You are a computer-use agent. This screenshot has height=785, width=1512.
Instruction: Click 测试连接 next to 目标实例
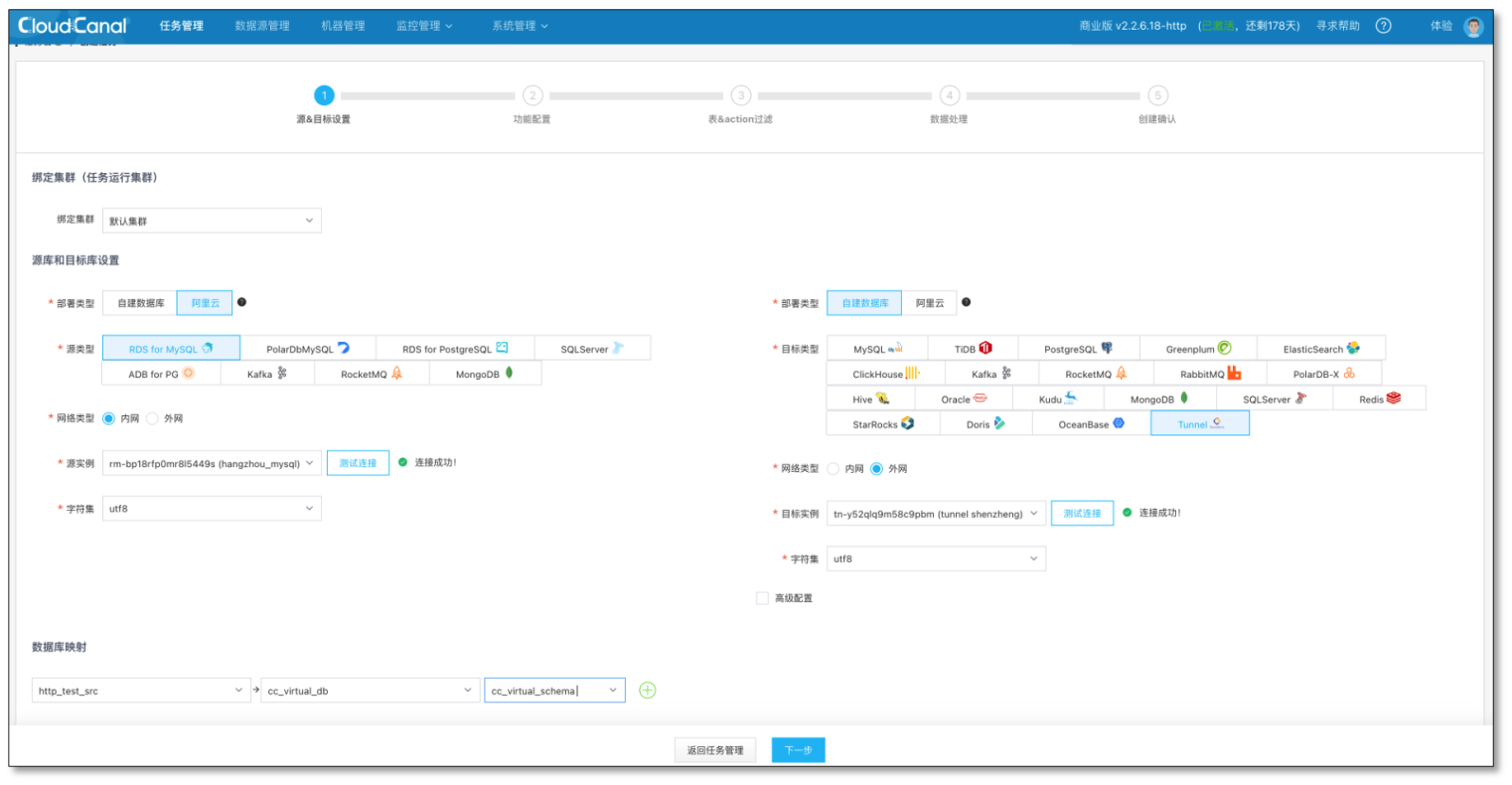pyautogui.click(x=1082, y=514)
